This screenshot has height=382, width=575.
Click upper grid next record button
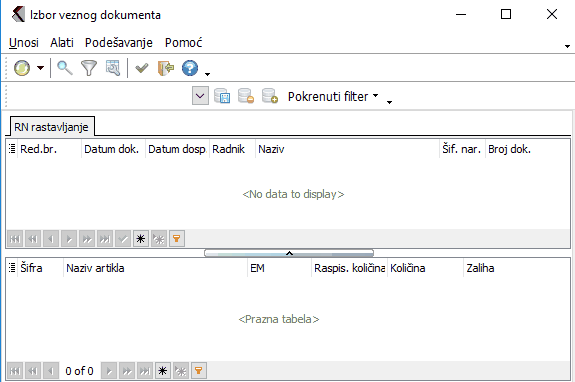click(x=69, y=239)
